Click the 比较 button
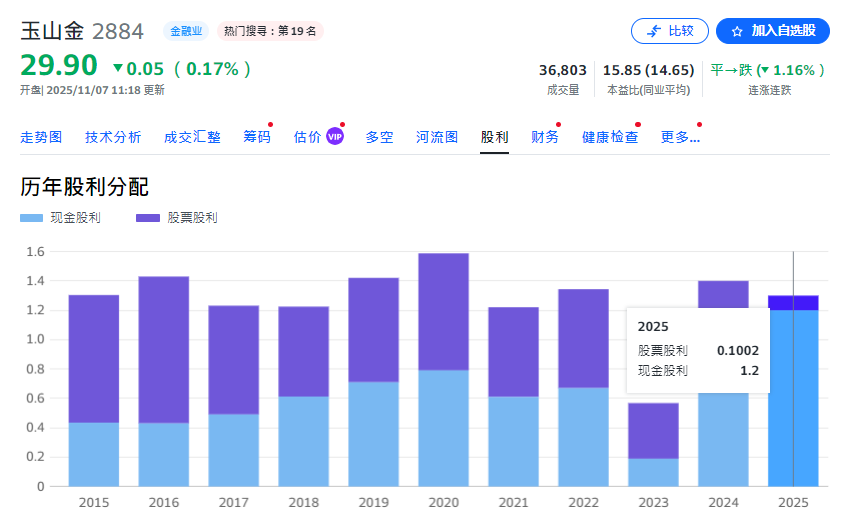 pos(669,31)
